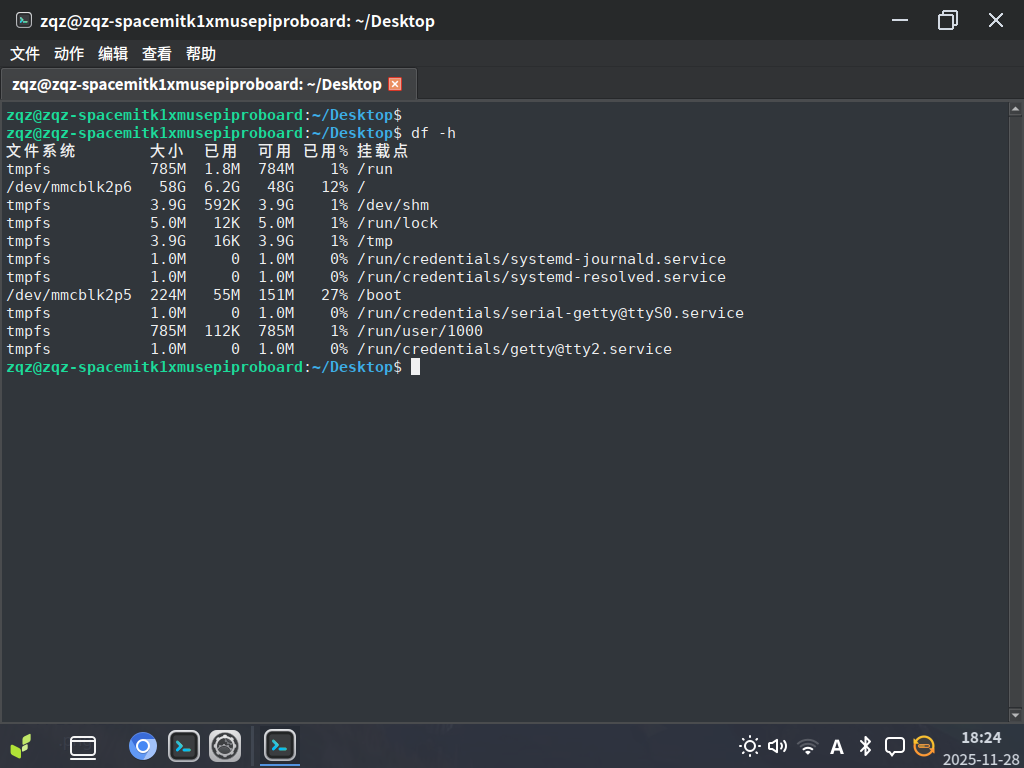This screenshot has width=1024, height=768.
Task: Click the '/dev/shm' mount point
Action: (393, 205)
